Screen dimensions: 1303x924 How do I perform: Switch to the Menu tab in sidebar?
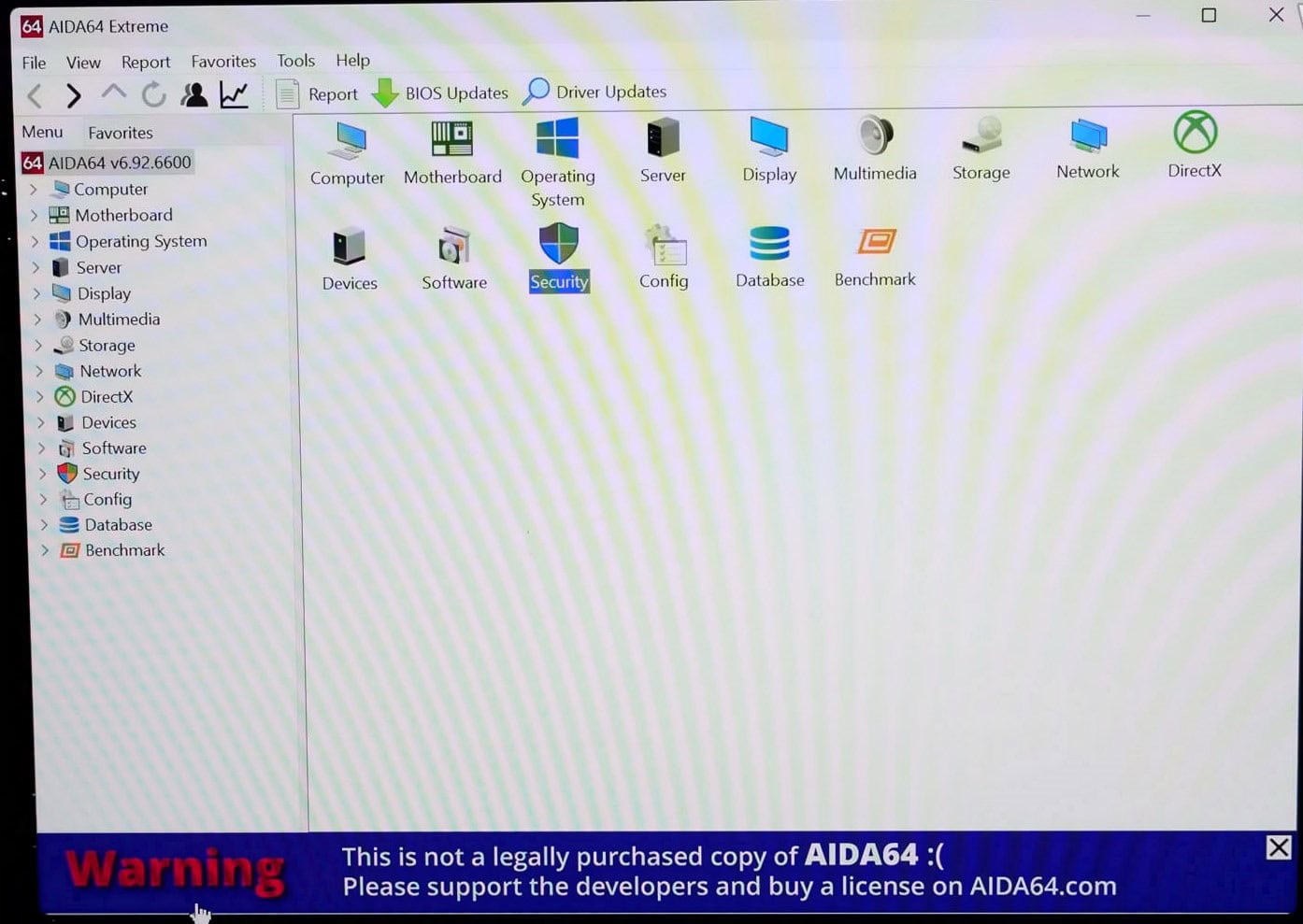[42, 132]
